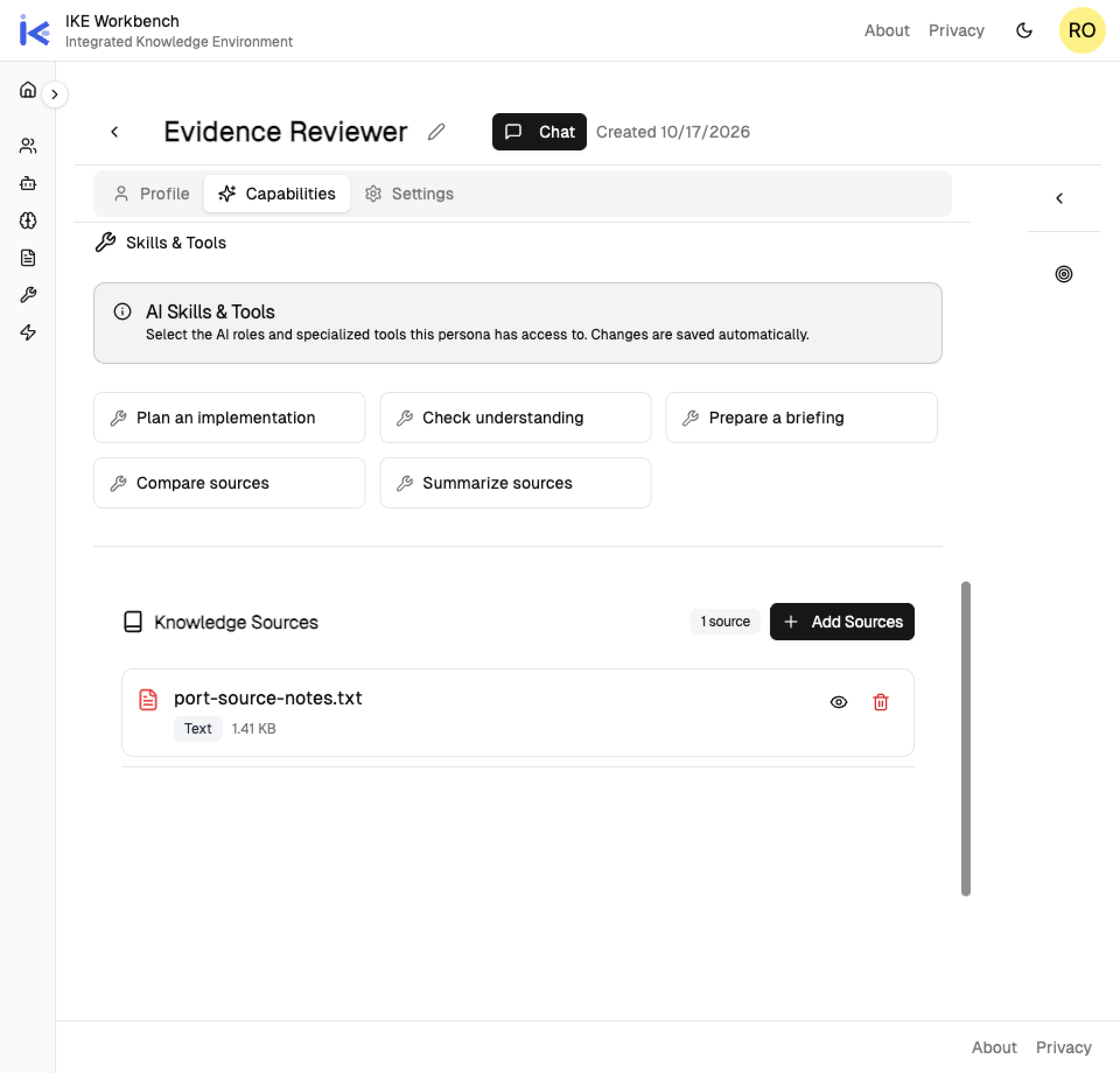This screenshot has width=1120, height=1073.
Task: Open Privacy link in footer
Action: 1064,1047
